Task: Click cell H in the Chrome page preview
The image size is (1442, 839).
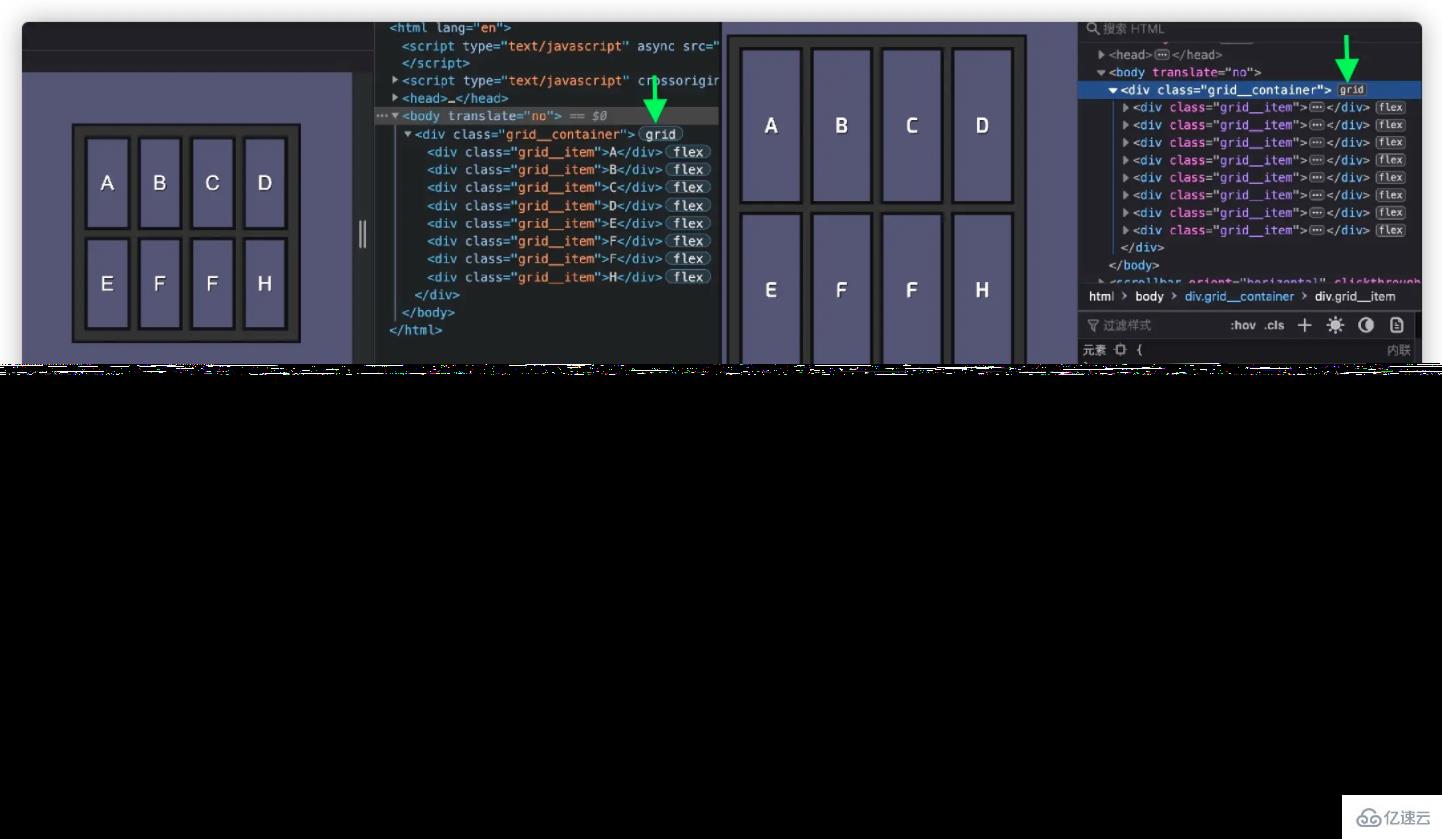Action: coord(265,284)
